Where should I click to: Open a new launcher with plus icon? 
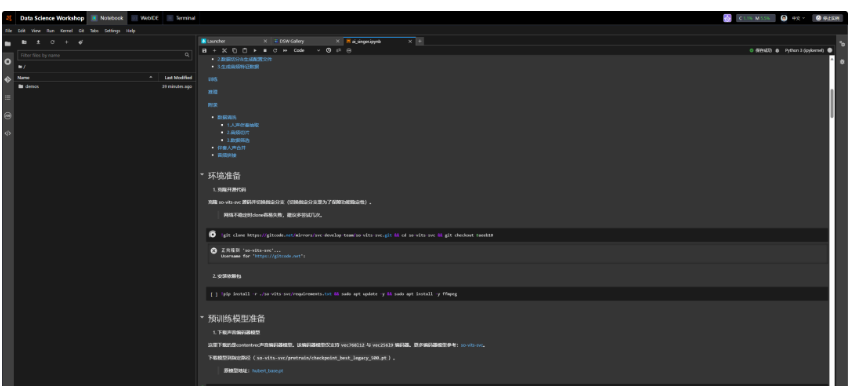[x=67, y=42]
